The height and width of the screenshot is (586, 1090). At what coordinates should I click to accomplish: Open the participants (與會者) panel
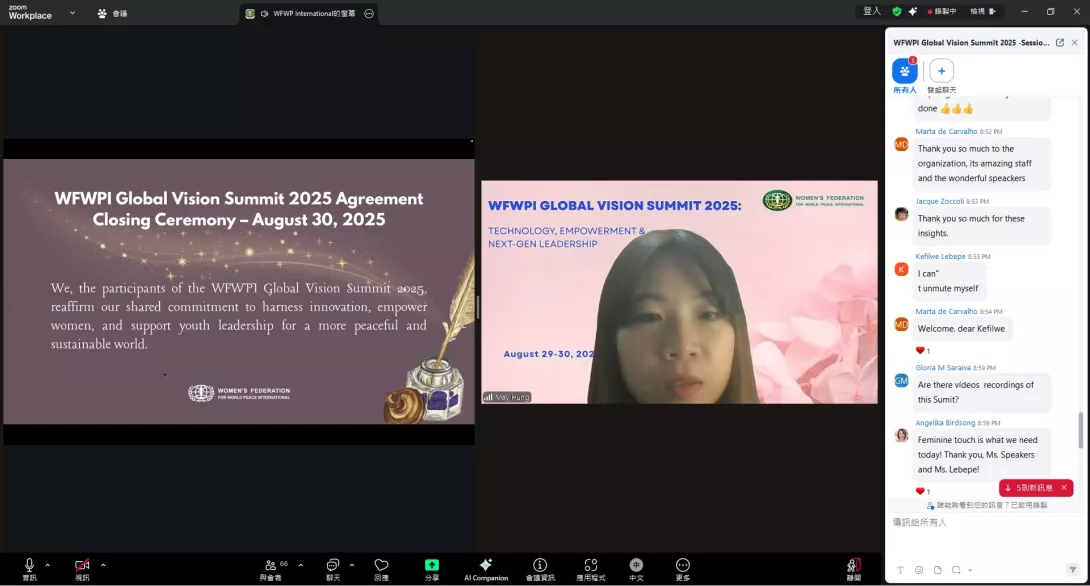pyautogui.click(x=272, y=569)
